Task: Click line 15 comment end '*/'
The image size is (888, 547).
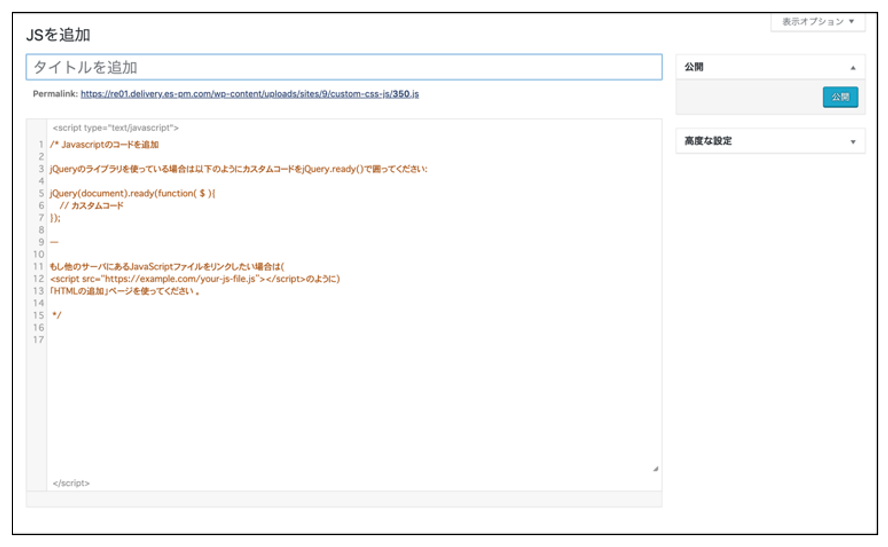Action: click(x=56, y=315)
